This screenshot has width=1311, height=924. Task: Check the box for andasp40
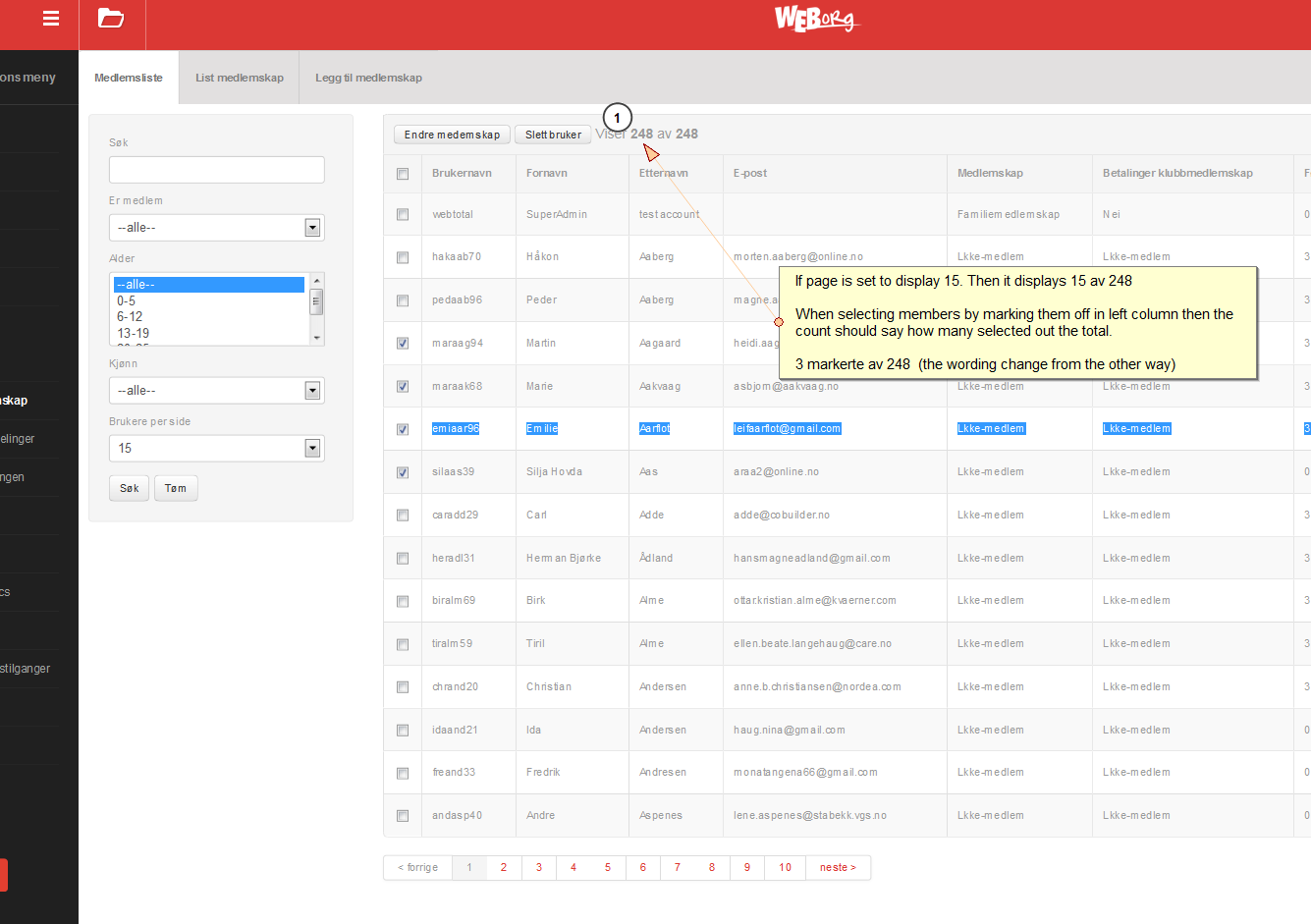click(x=403, y=816)
